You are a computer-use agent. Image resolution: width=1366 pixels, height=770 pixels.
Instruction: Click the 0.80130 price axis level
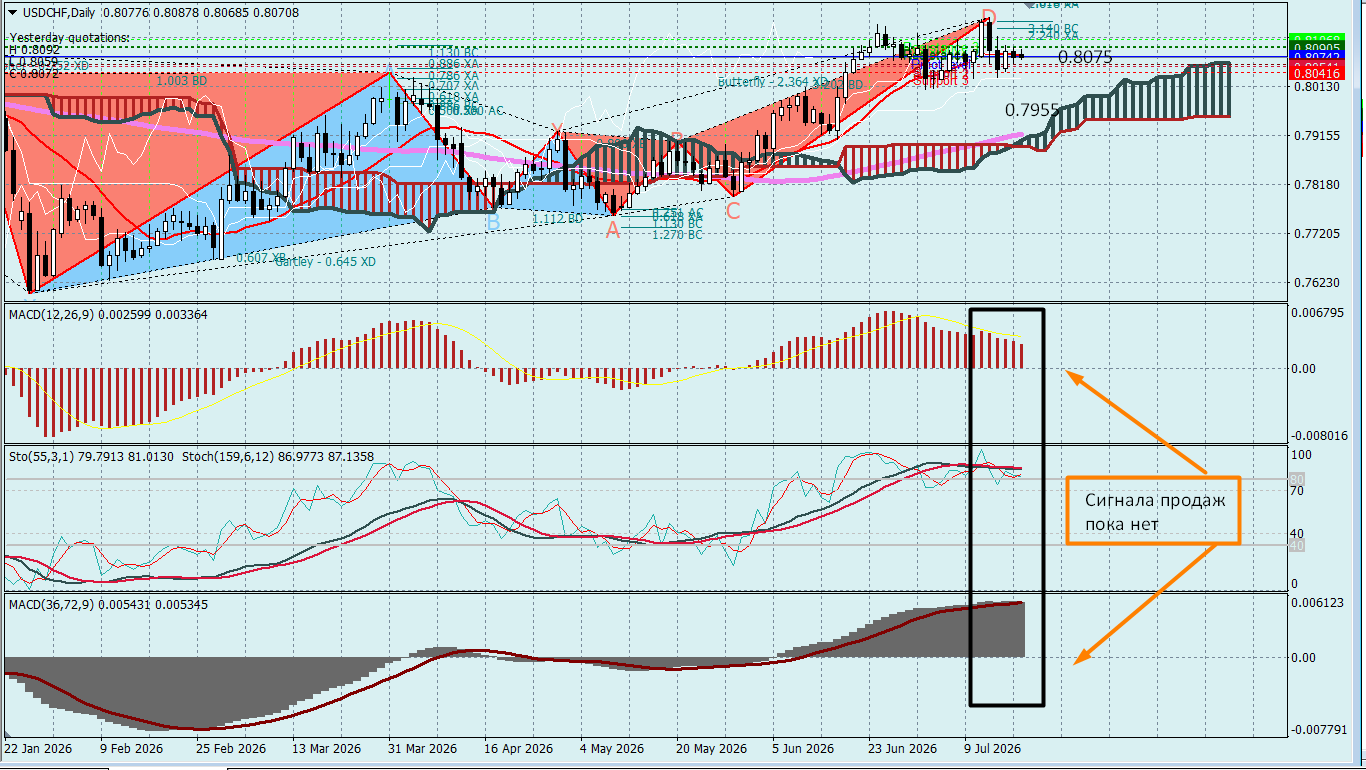[1316, 87]
